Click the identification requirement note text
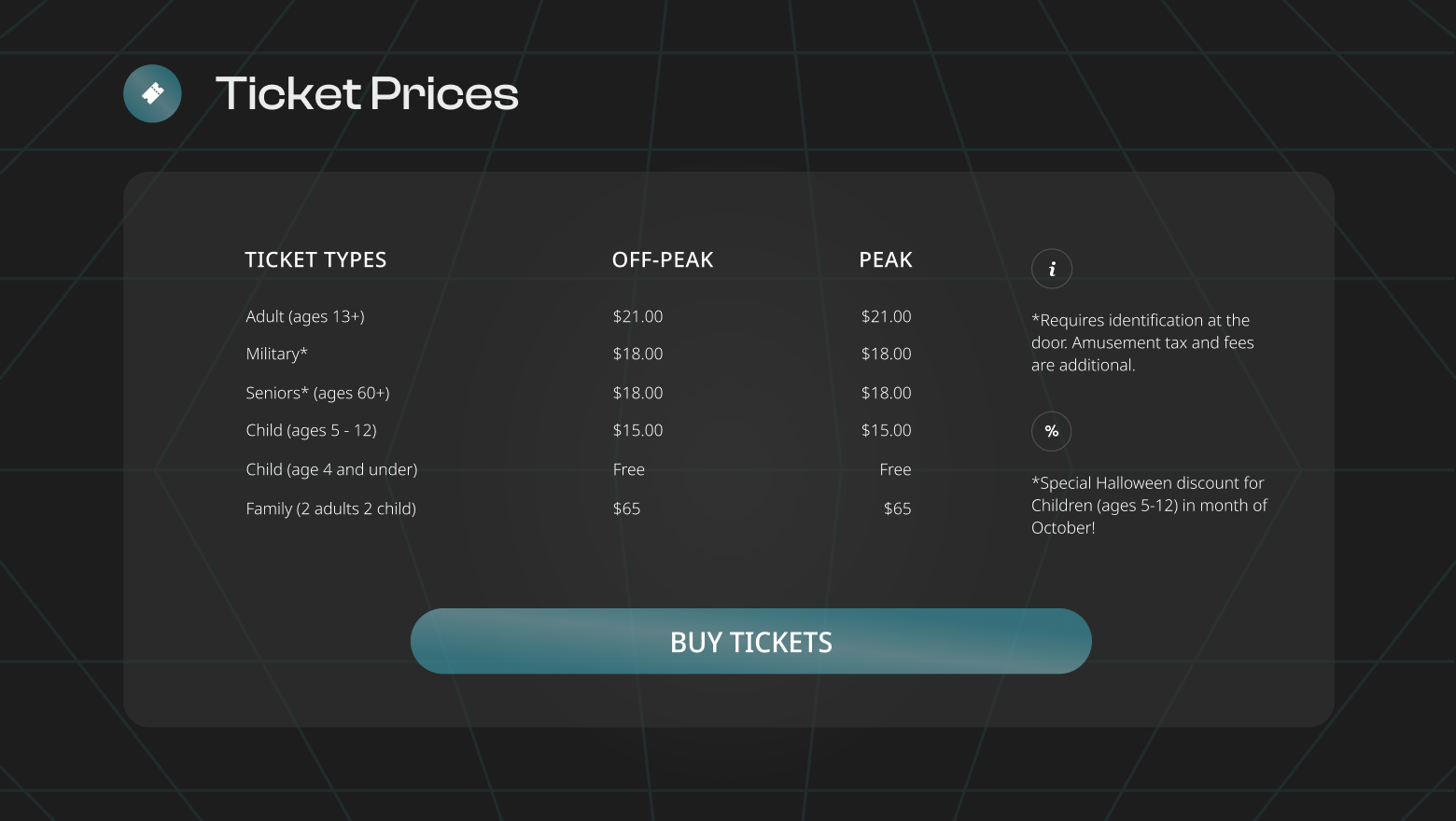Screen dimensions: 1456x821 pyautogui.click(x=1142, y=342)
